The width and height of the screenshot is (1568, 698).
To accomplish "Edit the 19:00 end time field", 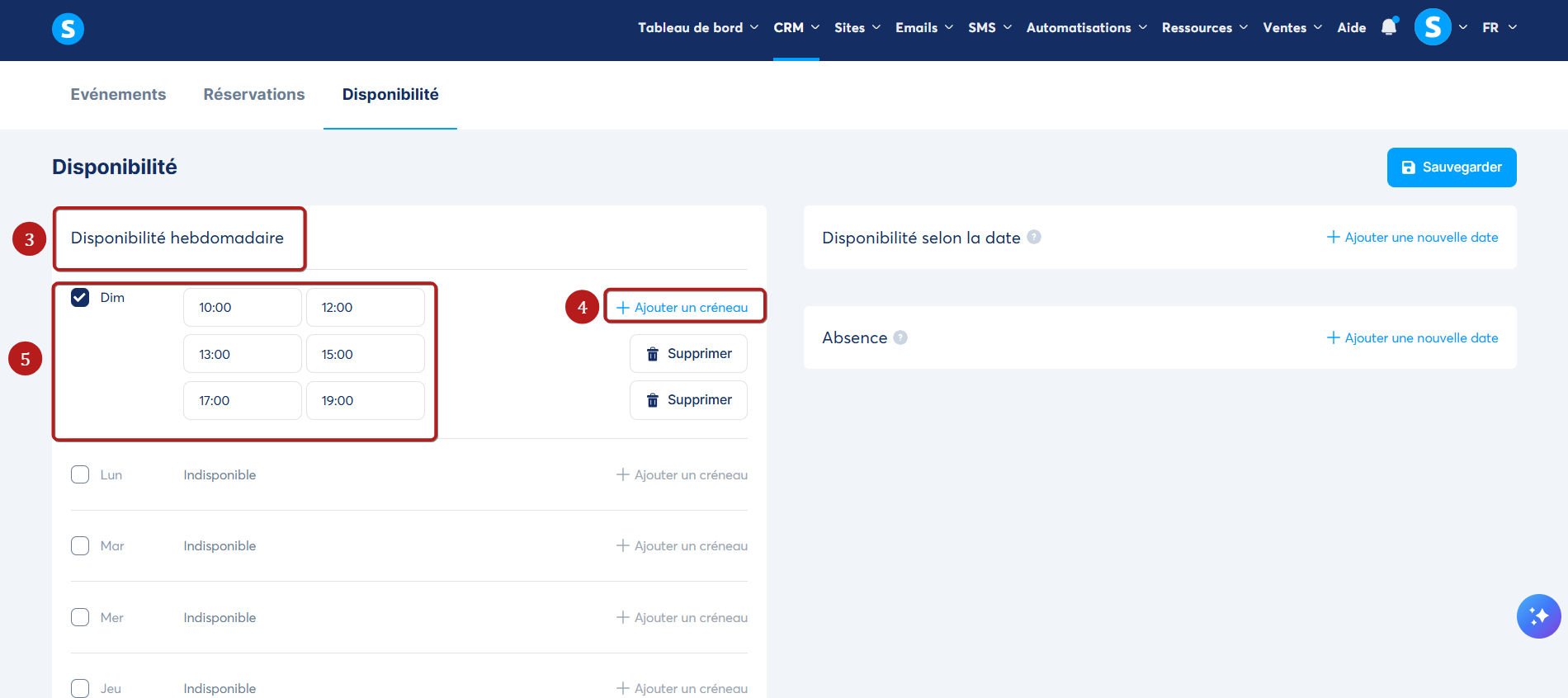I will [x=366, y=400].
